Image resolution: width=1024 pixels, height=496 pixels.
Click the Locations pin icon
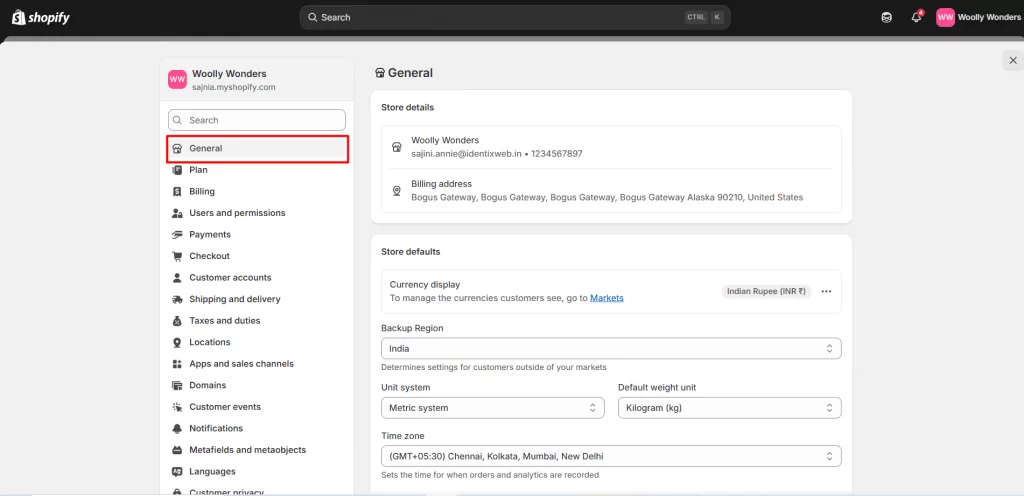tap(177, 343)
